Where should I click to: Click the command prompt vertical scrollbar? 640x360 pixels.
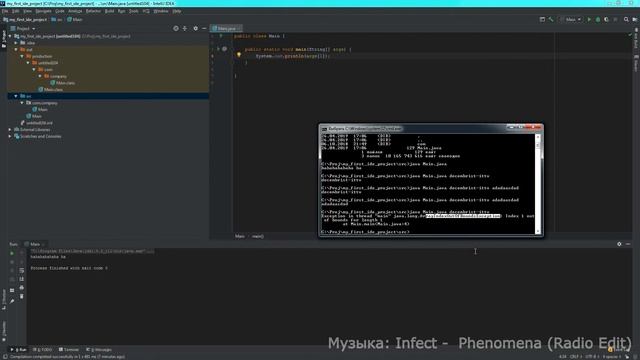point(538,184)
